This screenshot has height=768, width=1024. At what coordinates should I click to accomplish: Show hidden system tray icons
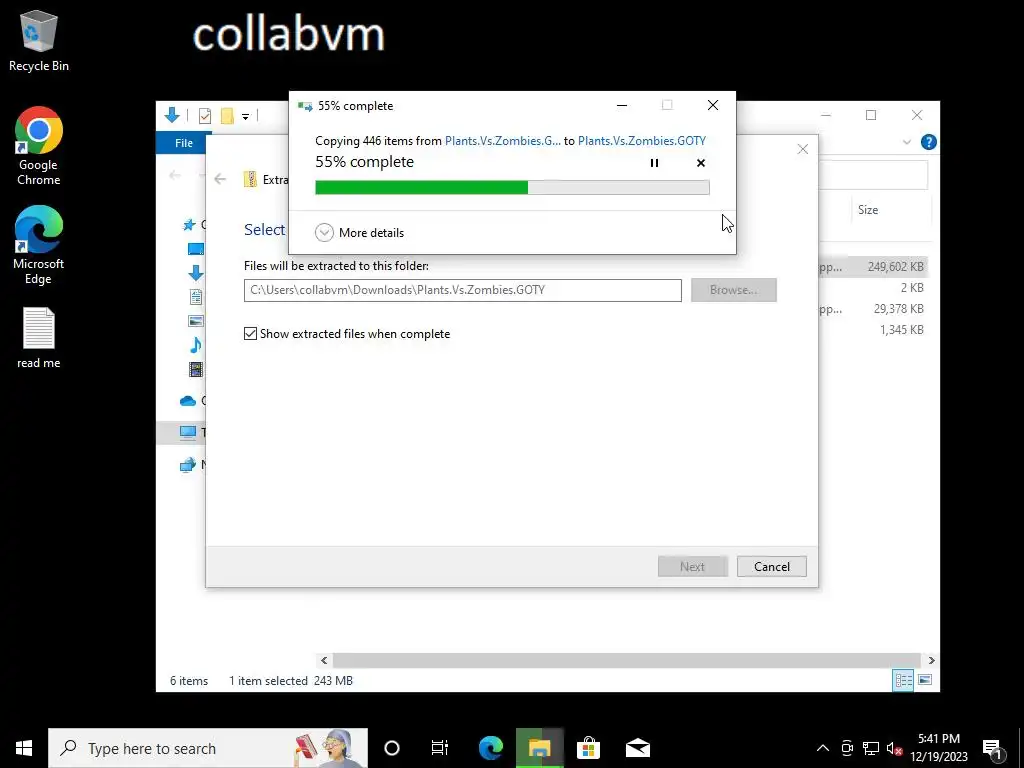point(823,748)
